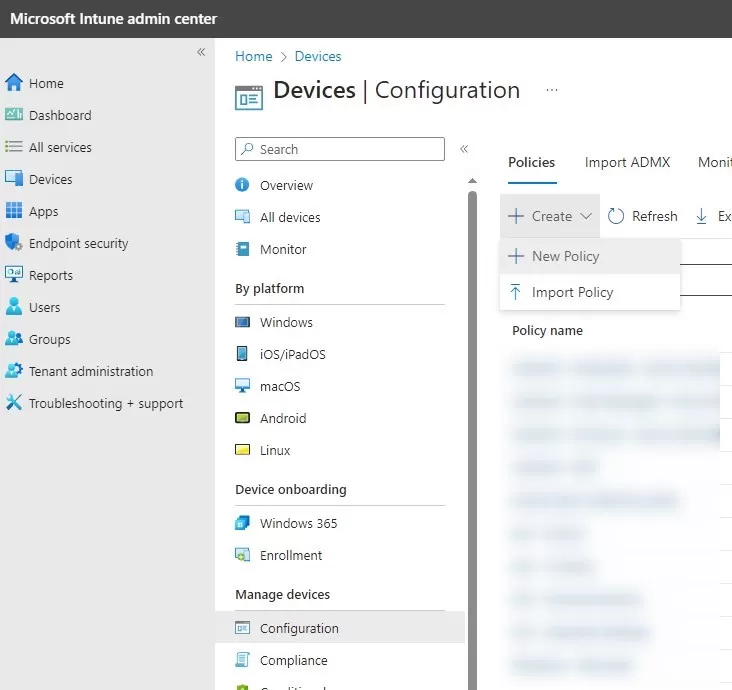Select the Tenant administration gear icon
The width and height of the screenshot is (732, 690).
pos(14,371)
